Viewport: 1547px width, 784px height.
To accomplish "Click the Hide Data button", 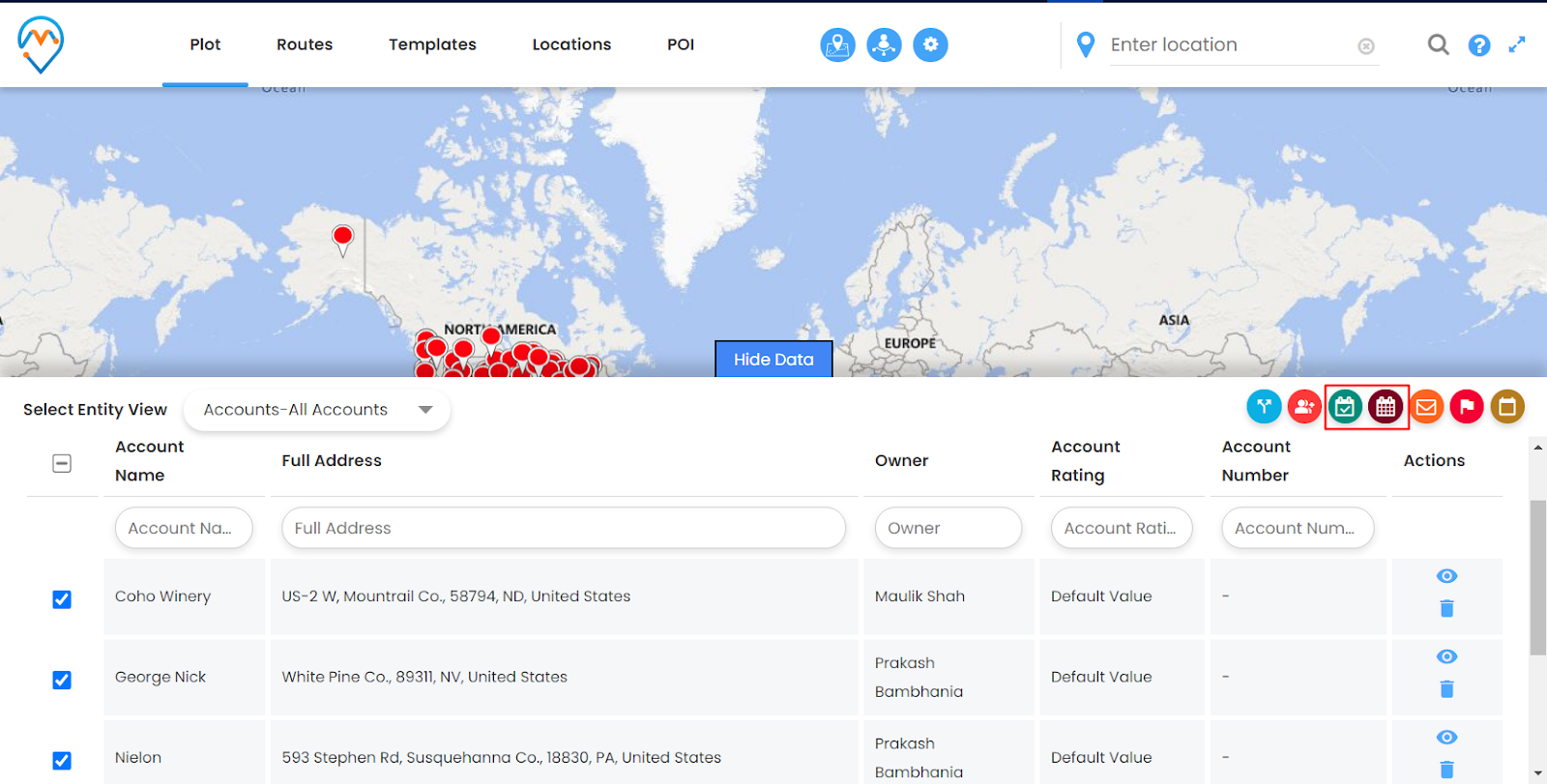I will pyautogui.click(x=773, y=360).
